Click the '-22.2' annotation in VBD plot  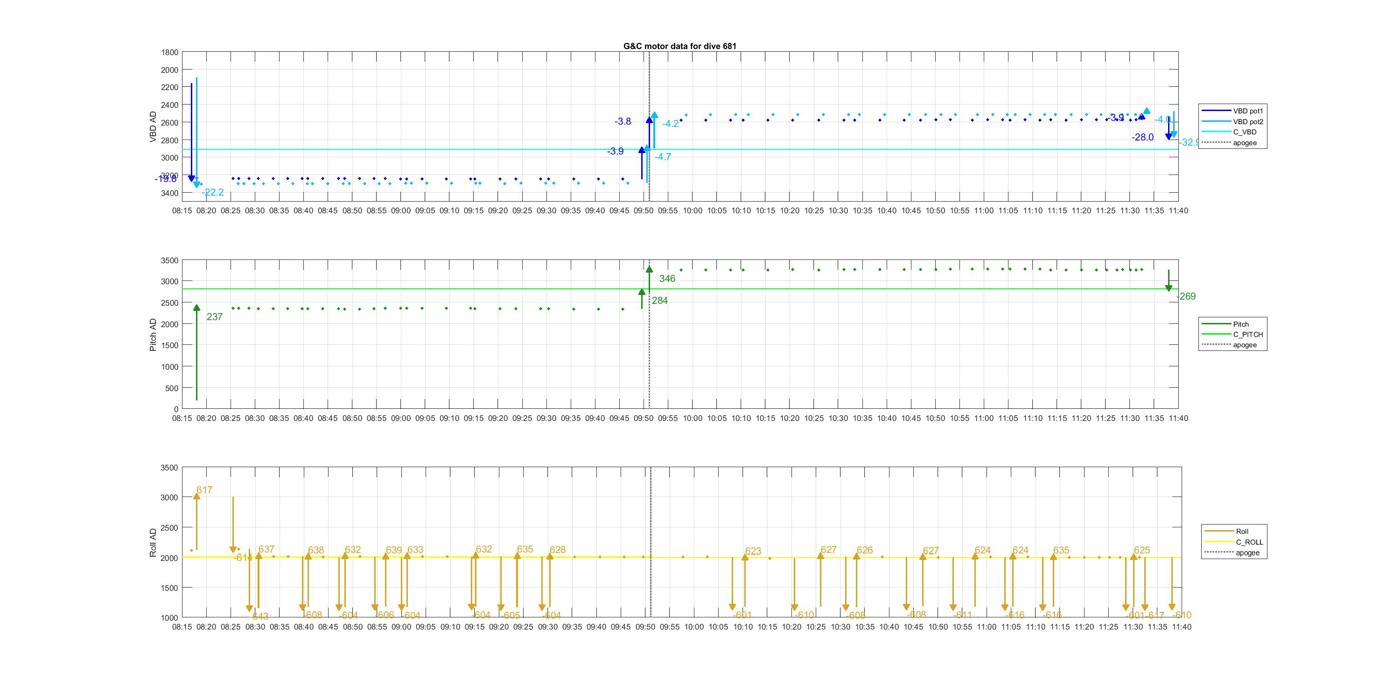[213, 192]
